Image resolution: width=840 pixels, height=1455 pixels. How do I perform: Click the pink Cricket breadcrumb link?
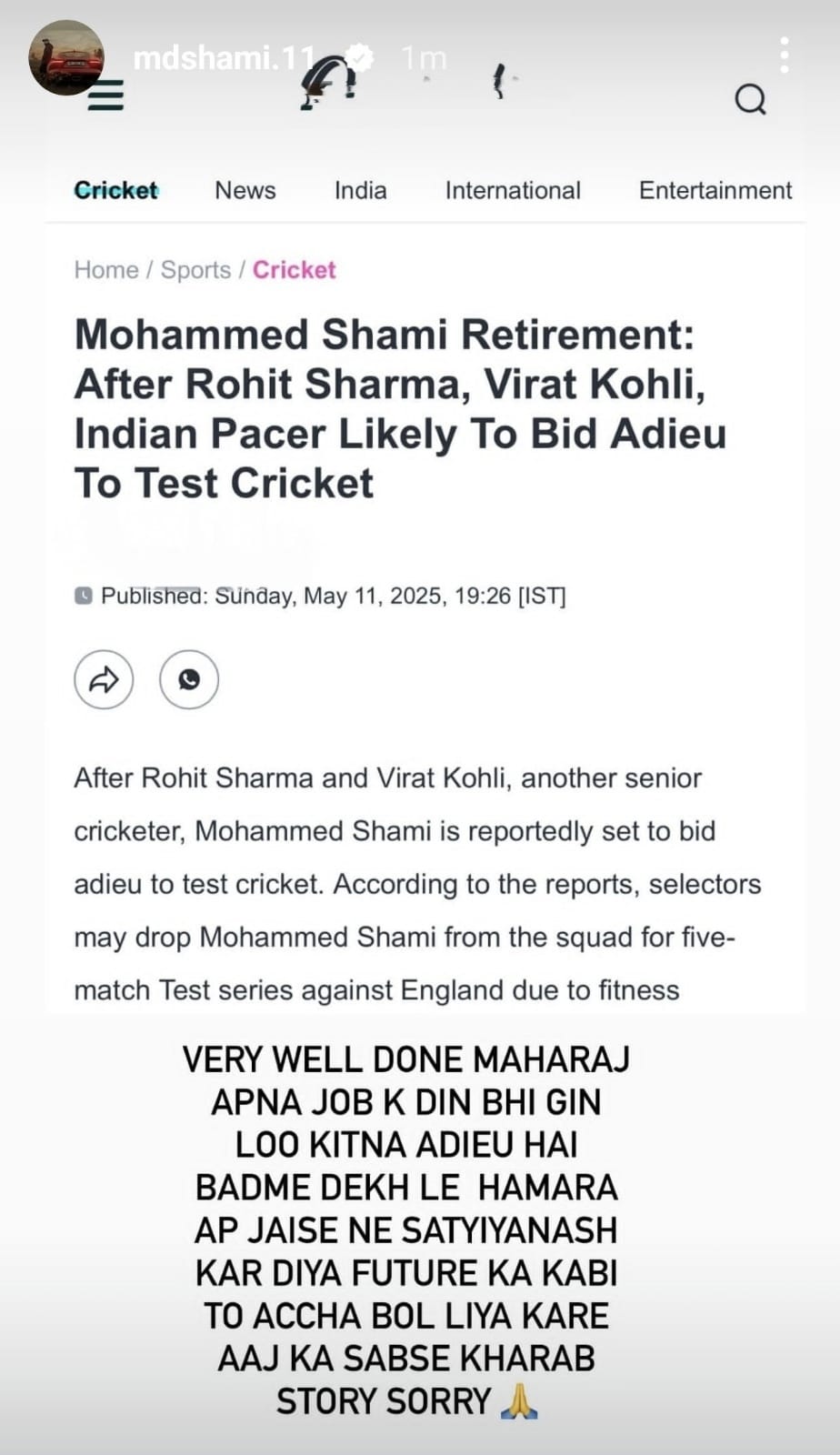295,270
